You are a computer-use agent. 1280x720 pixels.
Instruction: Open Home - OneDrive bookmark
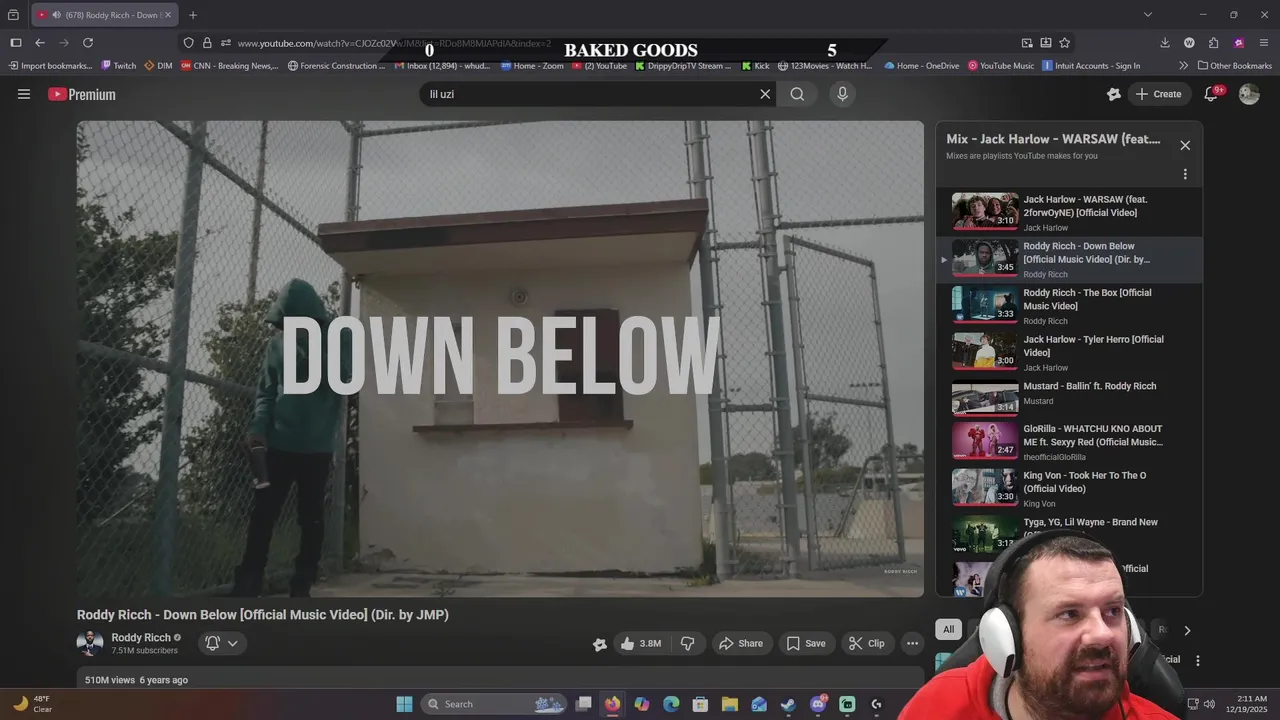coord(921,66)
